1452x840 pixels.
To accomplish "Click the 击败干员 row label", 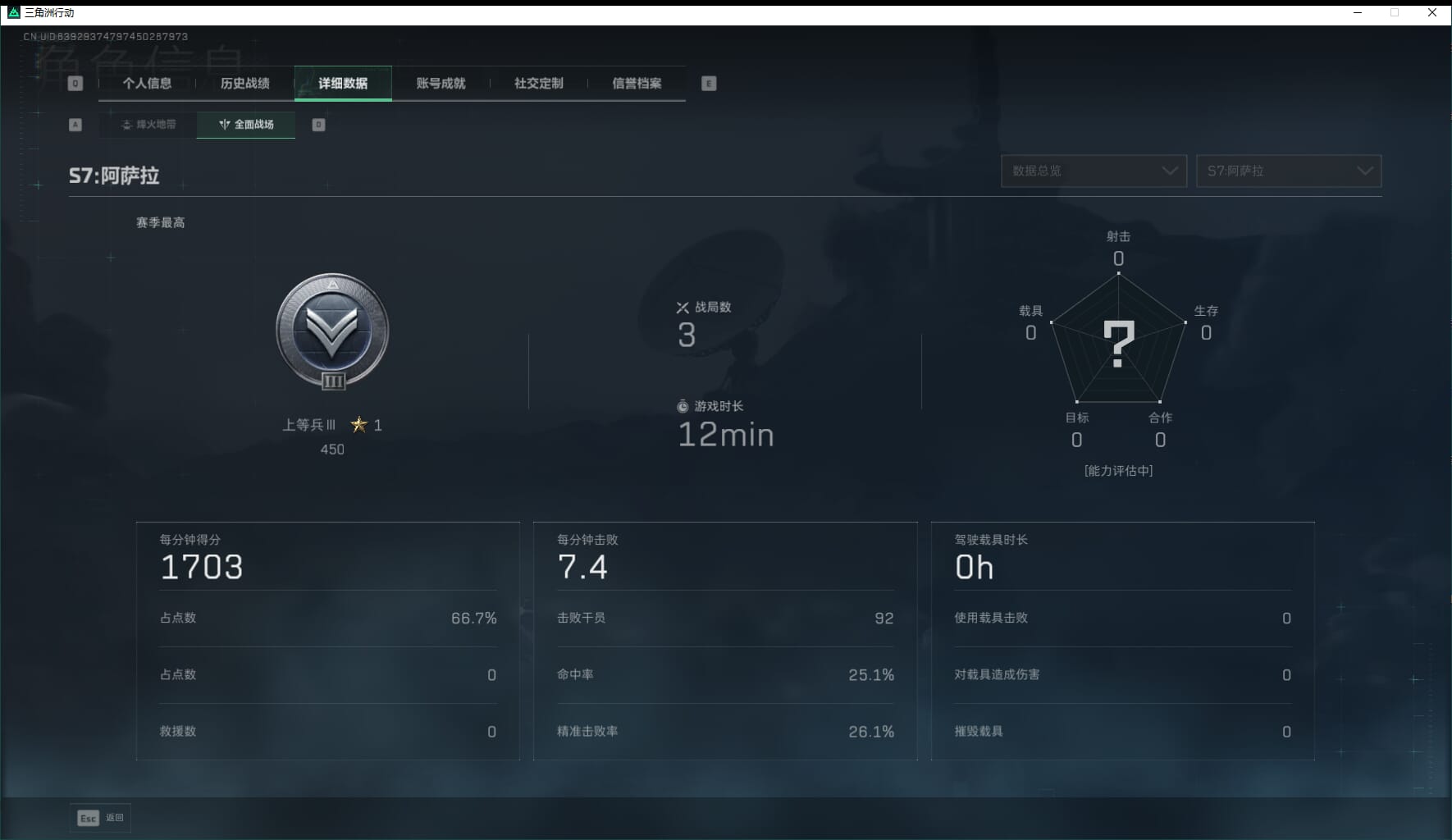I will click(x=582, y=618).
